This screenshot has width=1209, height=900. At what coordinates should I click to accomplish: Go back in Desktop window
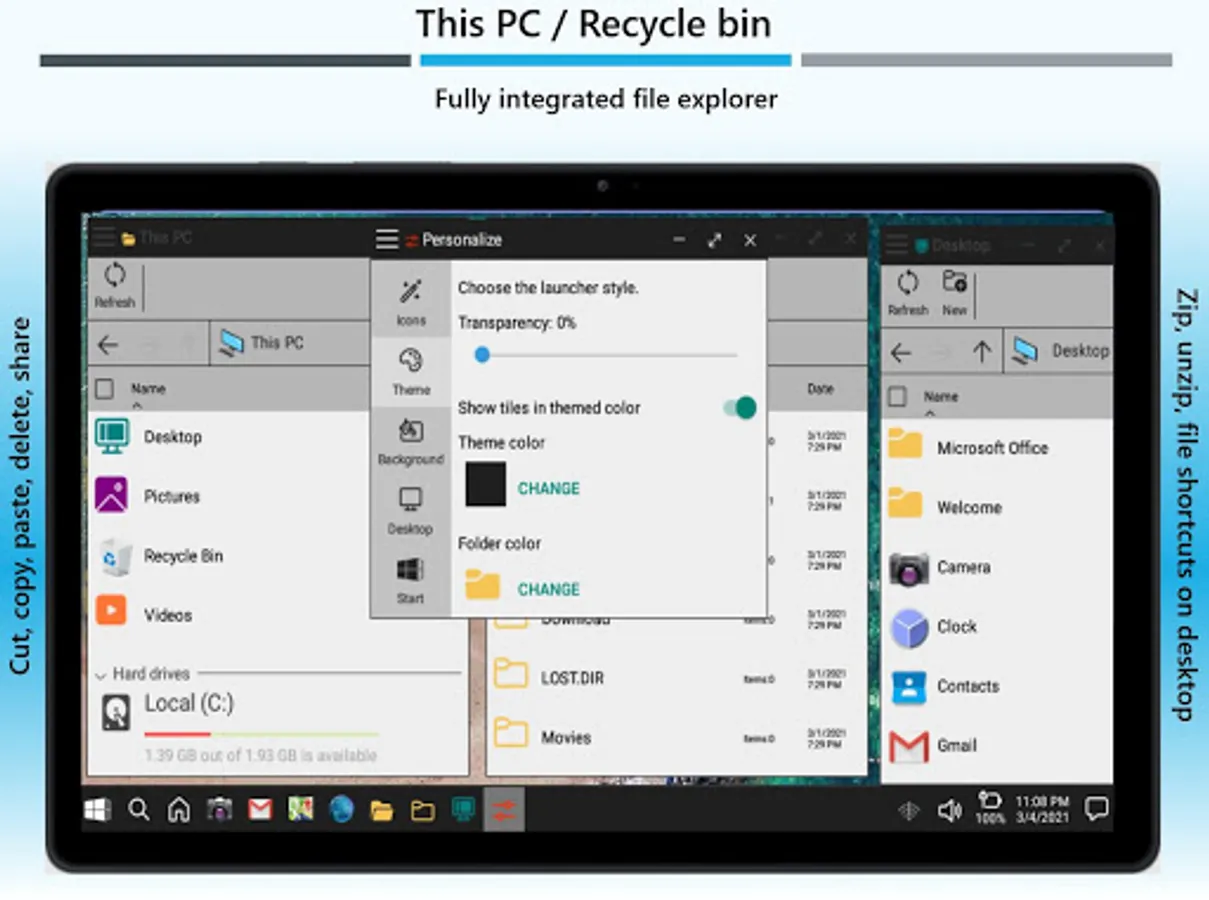[901, 352]
